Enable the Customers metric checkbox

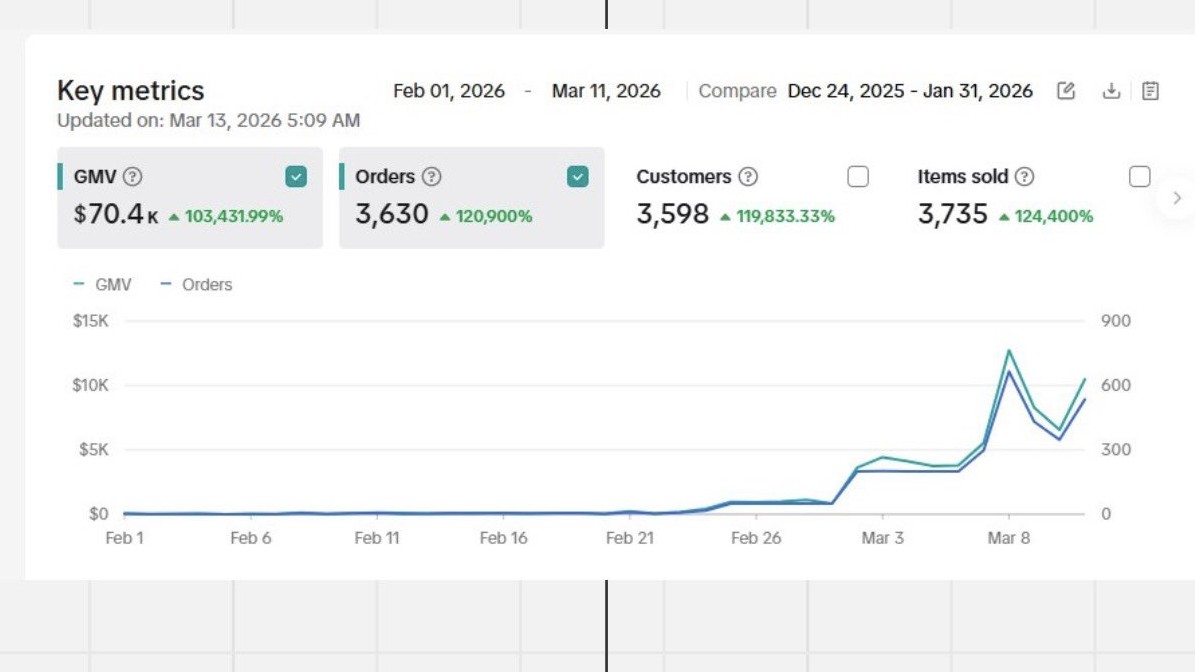(x=858, y=177)
